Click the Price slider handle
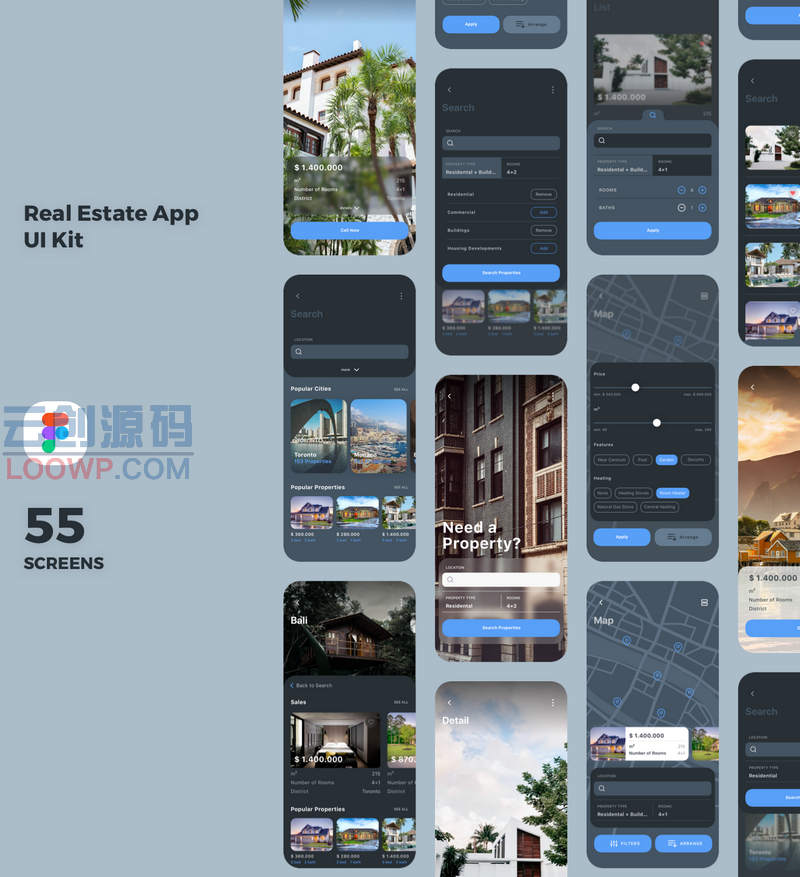This screenshot has width=800, height=877. point(635,388)
